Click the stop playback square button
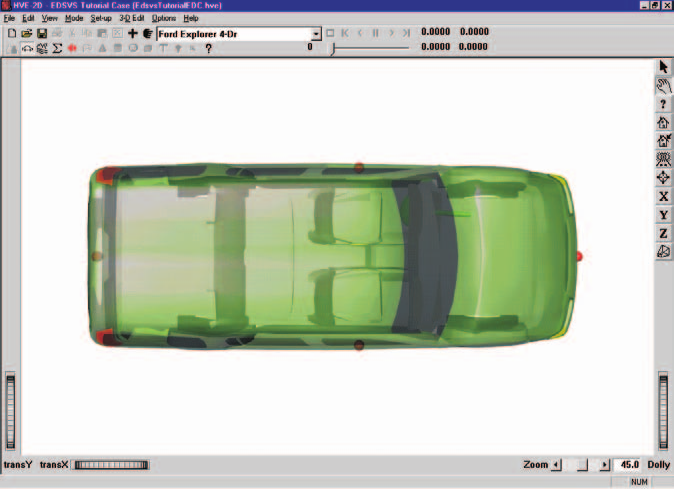This screenshot has width=674, height=489. (330, 33)
